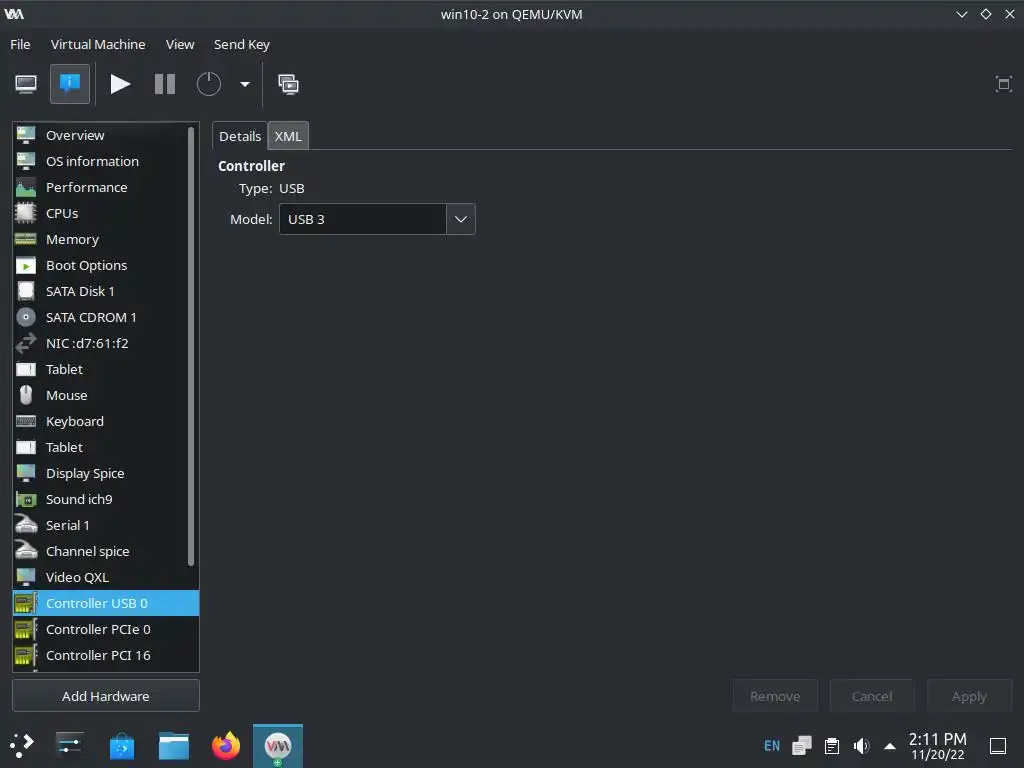Screen dimensions: 1024x768
Task: Open the Send Key menu
Action: [242, 44]
